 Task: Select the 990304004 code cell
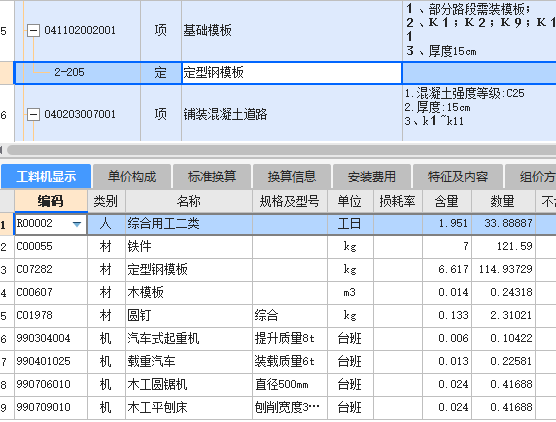[x=51, y=339]
